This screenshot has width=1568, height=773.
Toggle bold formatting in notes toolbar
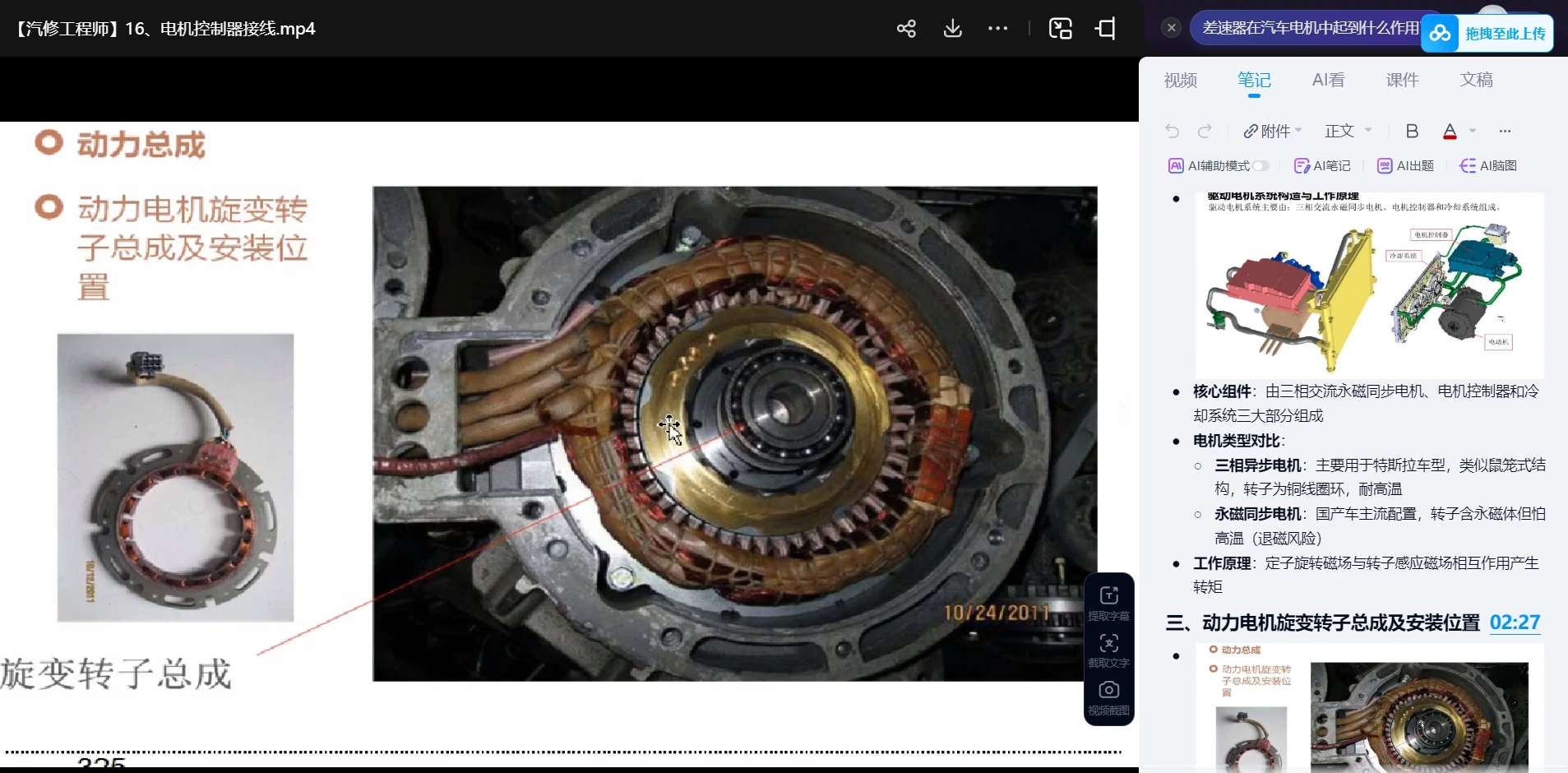coord(1412,131)
